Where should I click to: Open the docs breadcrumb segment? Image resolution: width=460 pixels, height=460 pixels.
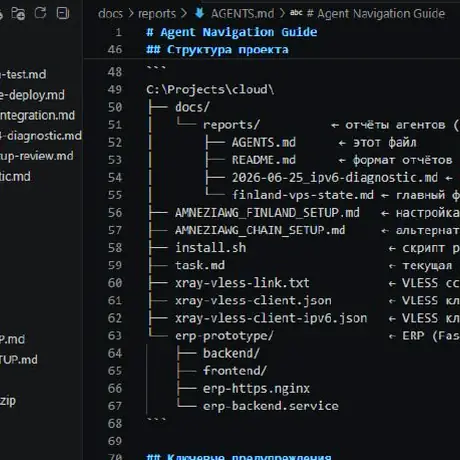click(110, 14)
